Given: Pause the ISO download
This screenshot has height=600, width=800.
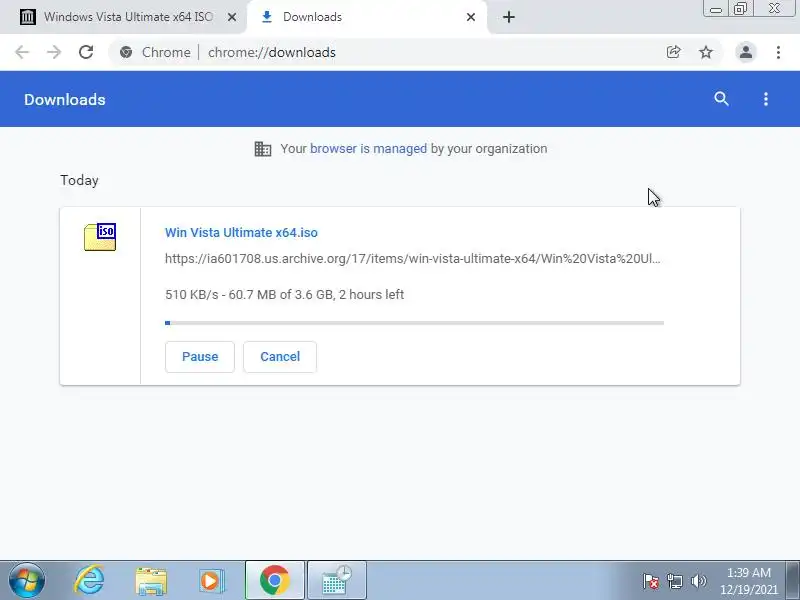Looking at the screenshot, I should point(200,357).
